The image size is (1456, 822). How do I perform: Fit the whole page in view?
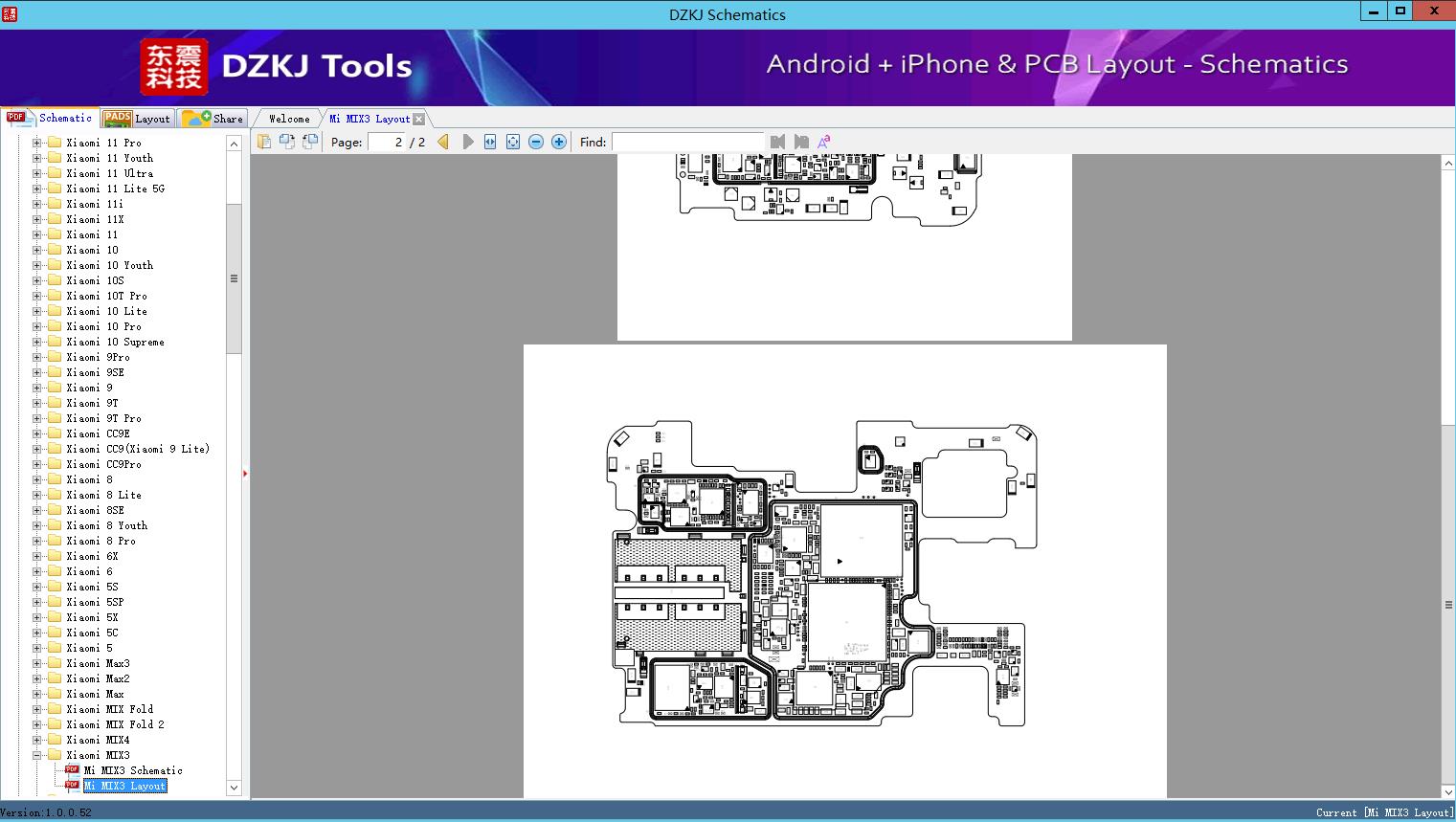513,142
